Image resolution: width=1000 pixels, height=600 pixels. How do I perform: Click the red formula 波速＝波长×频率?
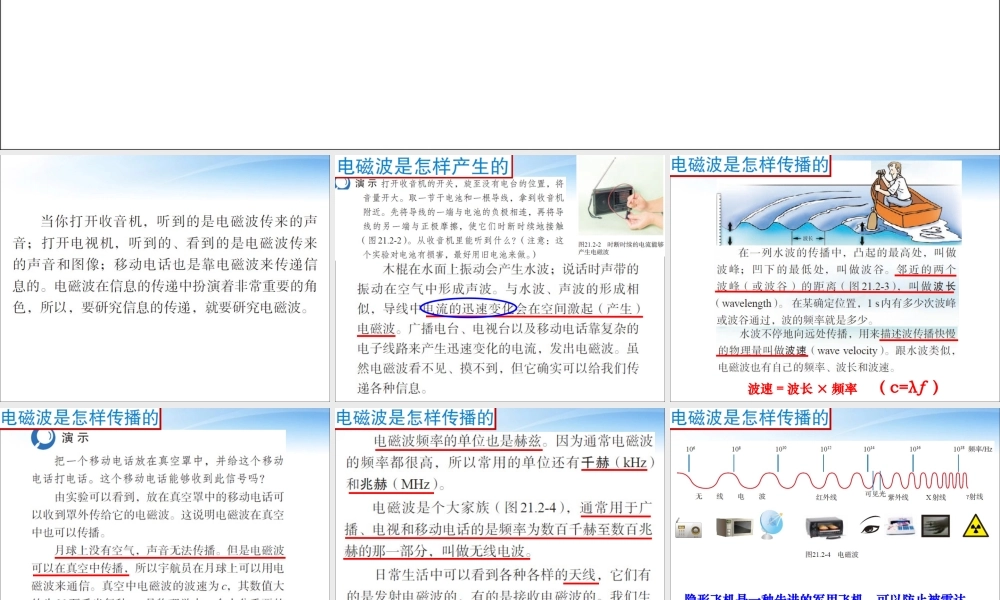tap(804, 385)
